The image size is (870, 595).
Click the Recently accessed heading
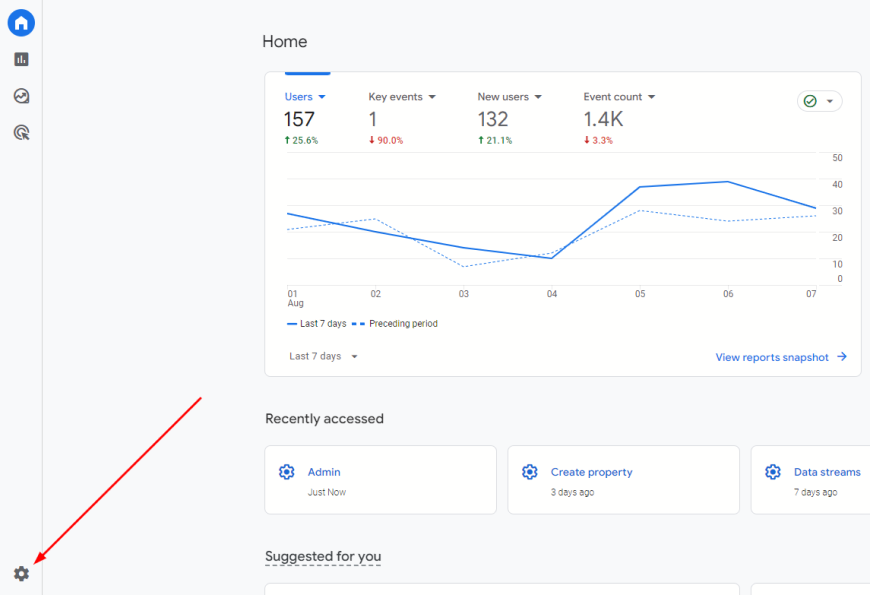click(x=324, y=418)
